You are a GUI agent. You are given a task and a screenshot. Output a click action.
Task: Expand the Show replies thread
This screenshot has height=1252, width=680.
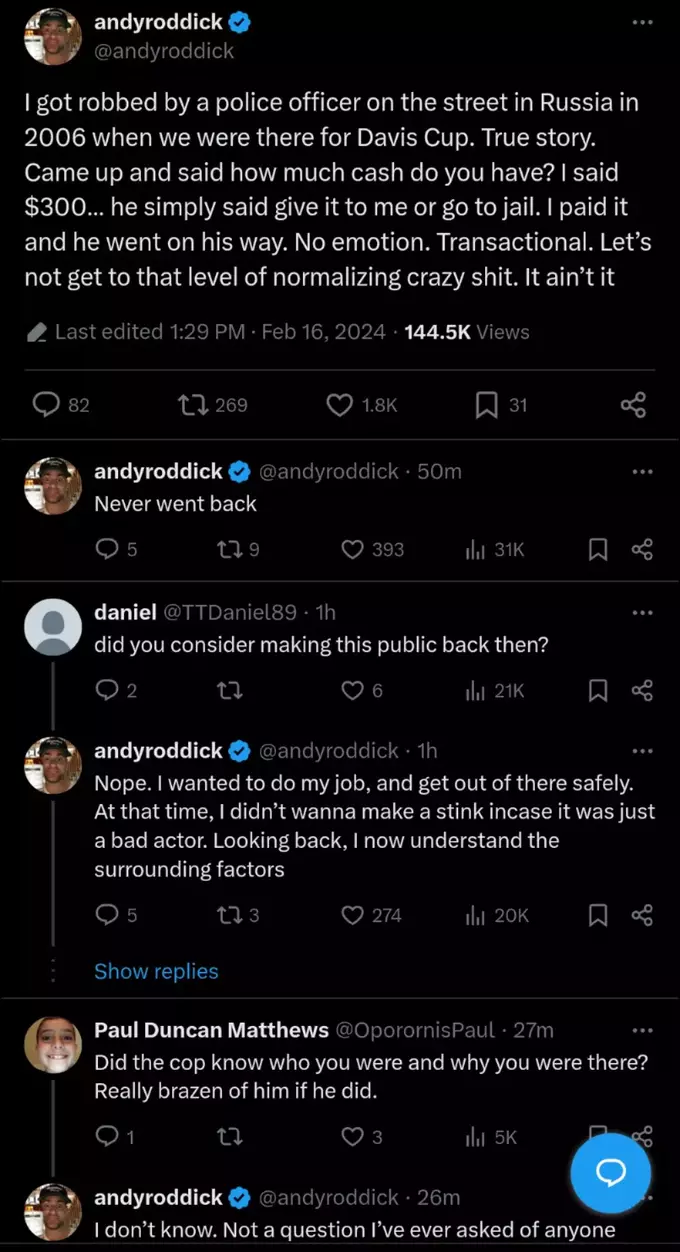tap(156, 971)
